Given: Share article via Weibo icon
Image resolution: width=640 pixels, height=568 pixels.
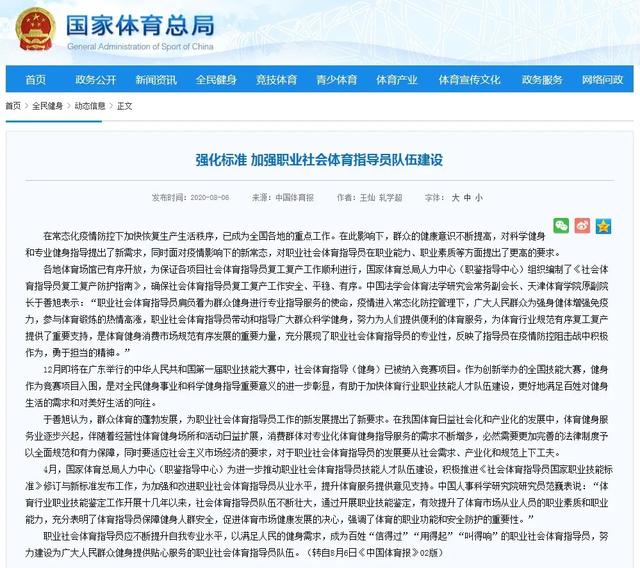Looking at the screenshot, I should [x=582, y=225].
